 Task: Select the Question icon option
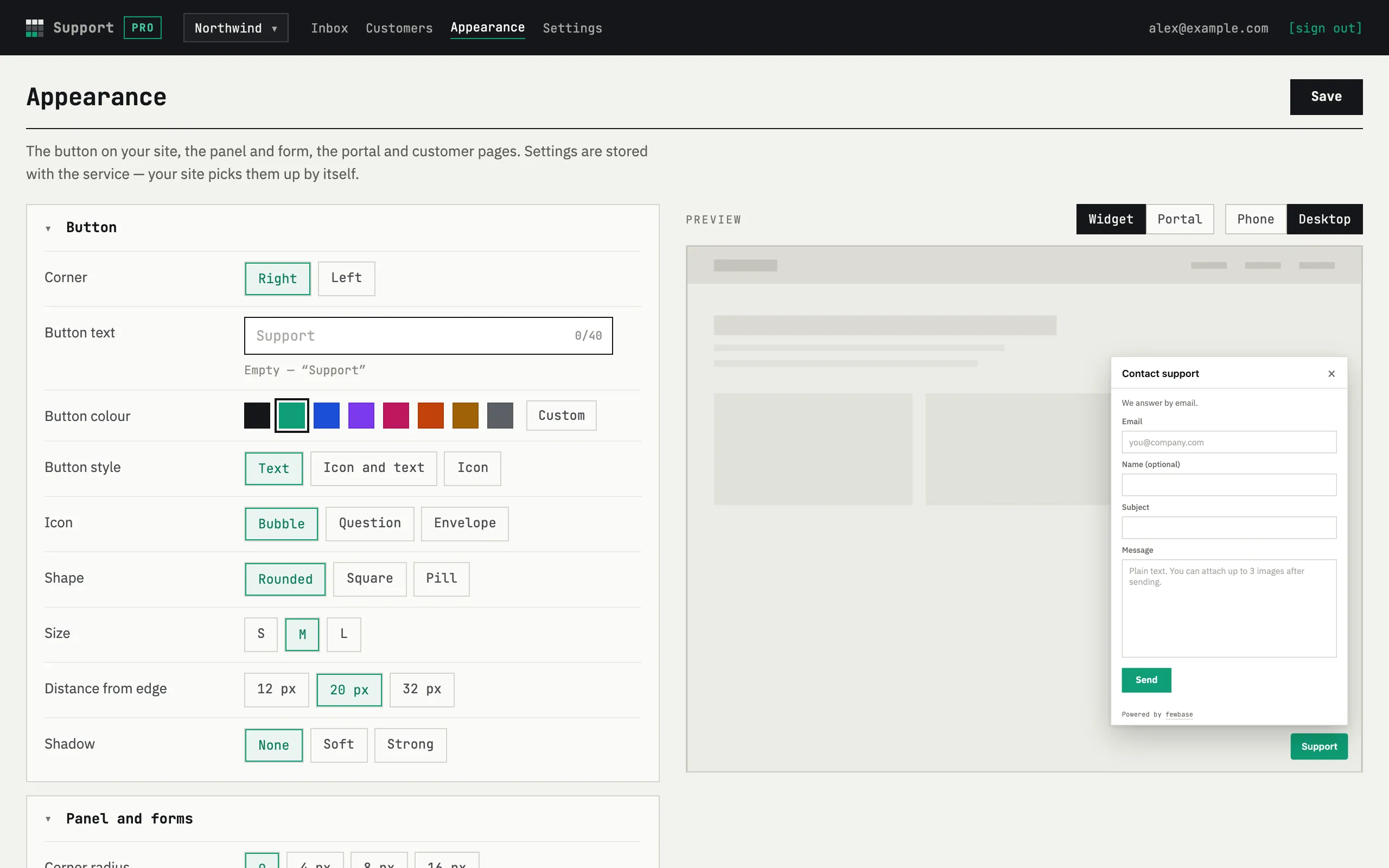click(x=369, y=524)
